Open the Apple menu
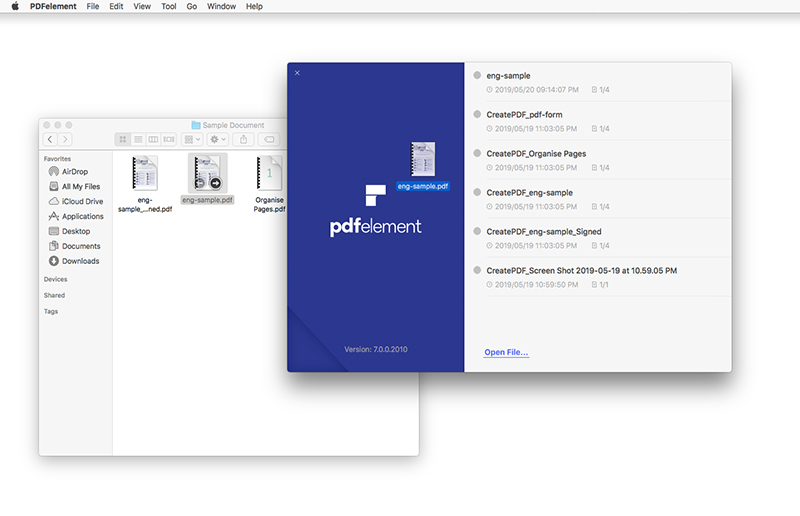Image resolution: width=800 pixels, height=516 pixels. pyautogui.click(x=15, y=6)
